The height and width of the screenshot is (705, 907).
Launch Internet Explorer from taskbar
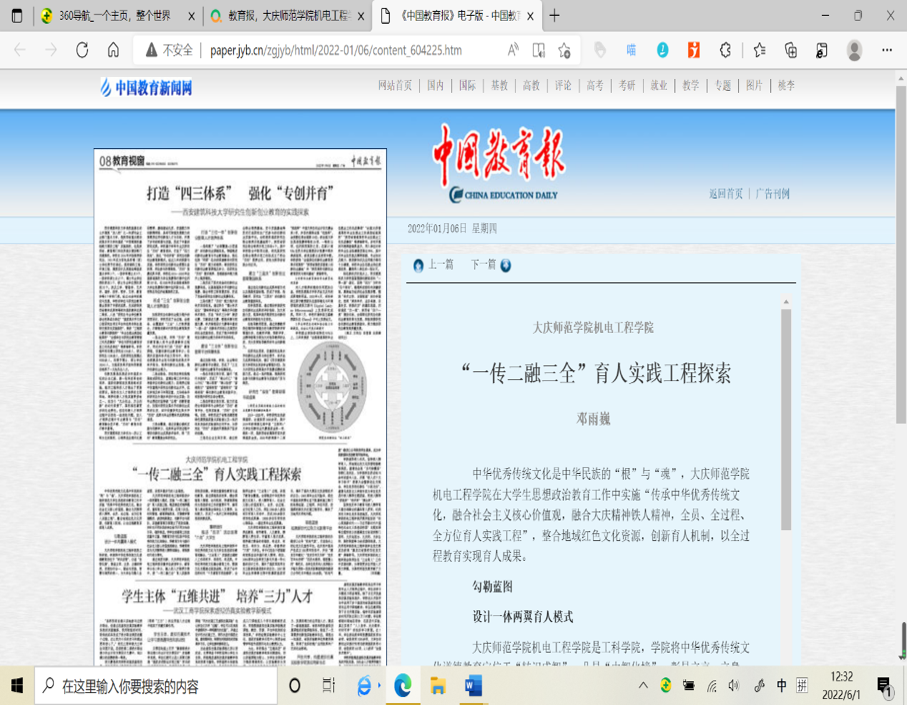pyautogui.click(x=364, y=686)
